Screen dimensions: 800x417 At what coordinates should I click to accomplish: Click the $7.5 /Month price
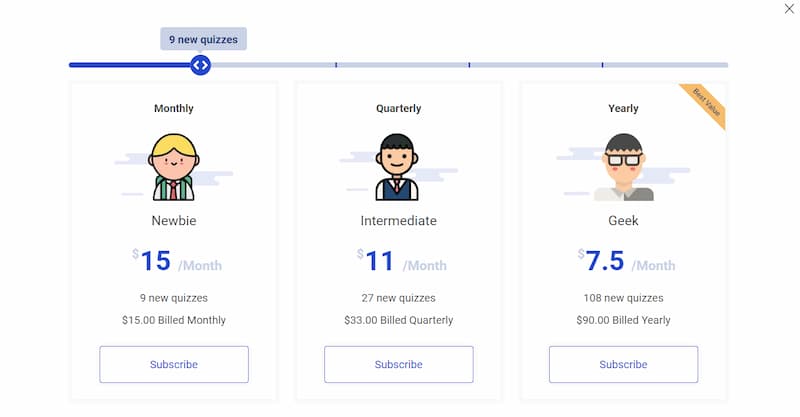coord(627,261)
